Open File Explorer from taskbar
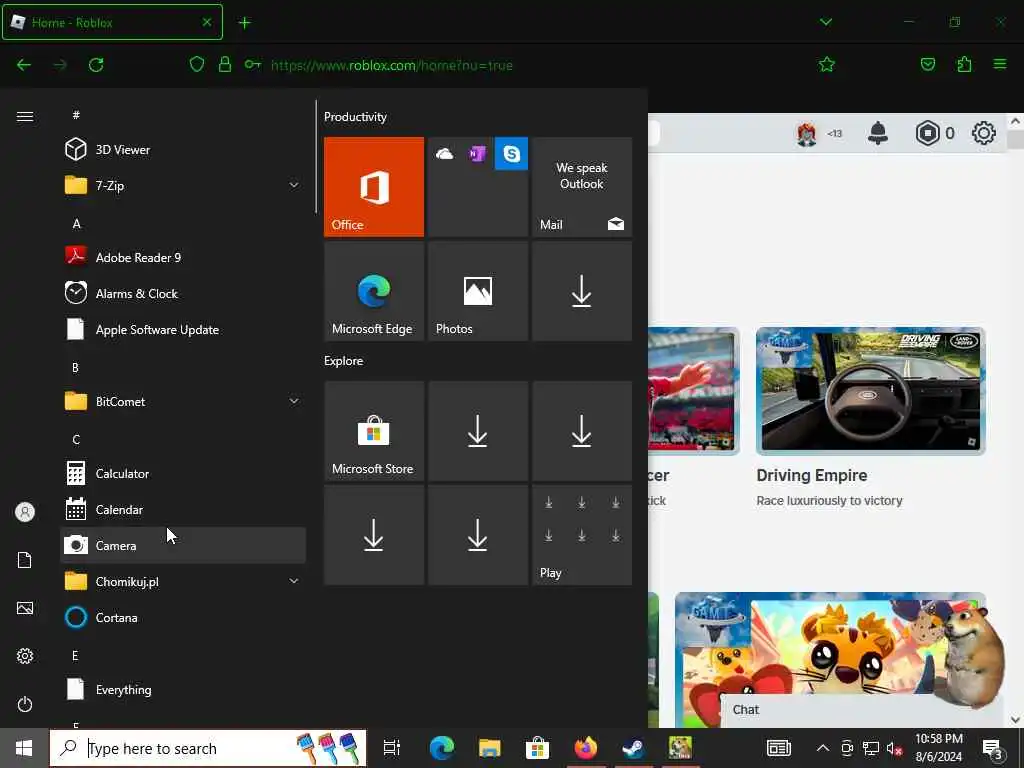The image size is (1024, 768). 489,748
